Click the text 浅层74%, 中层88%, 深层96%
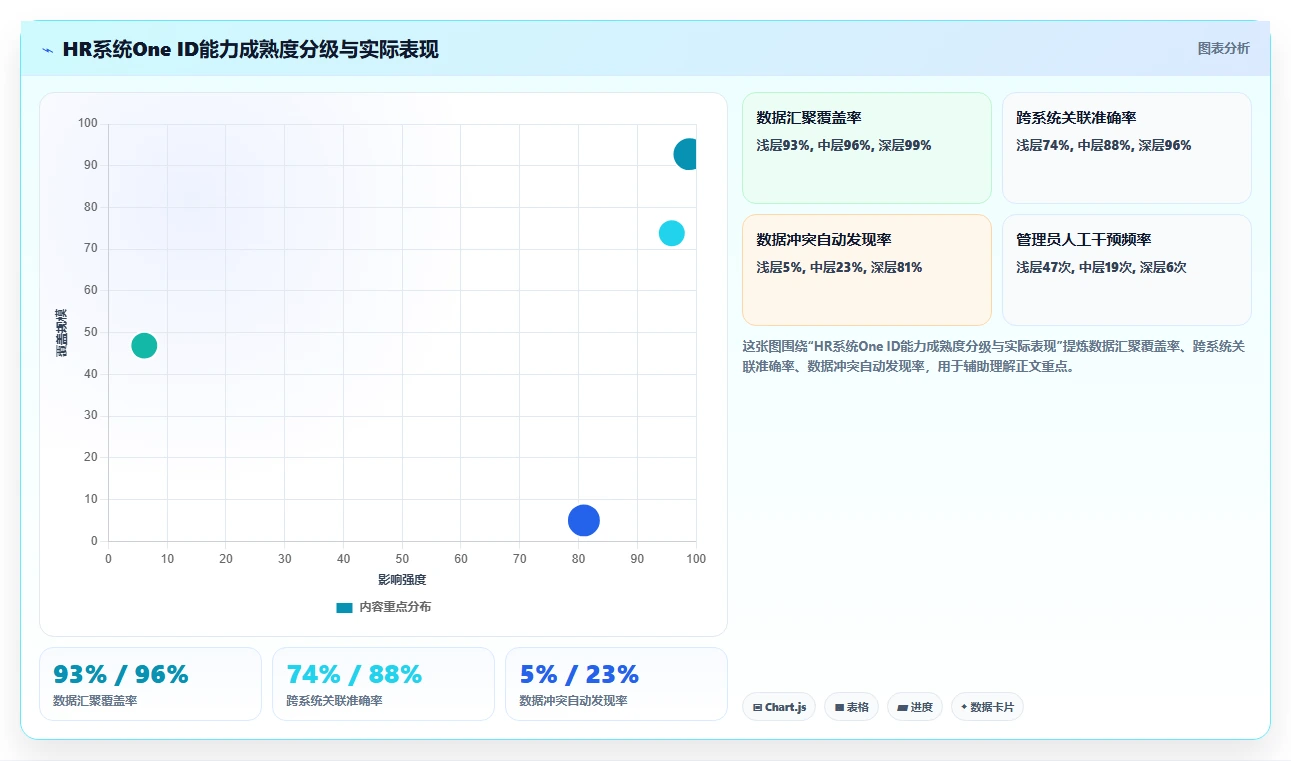Screen dimensions: 1291x761 [1104, 146]
